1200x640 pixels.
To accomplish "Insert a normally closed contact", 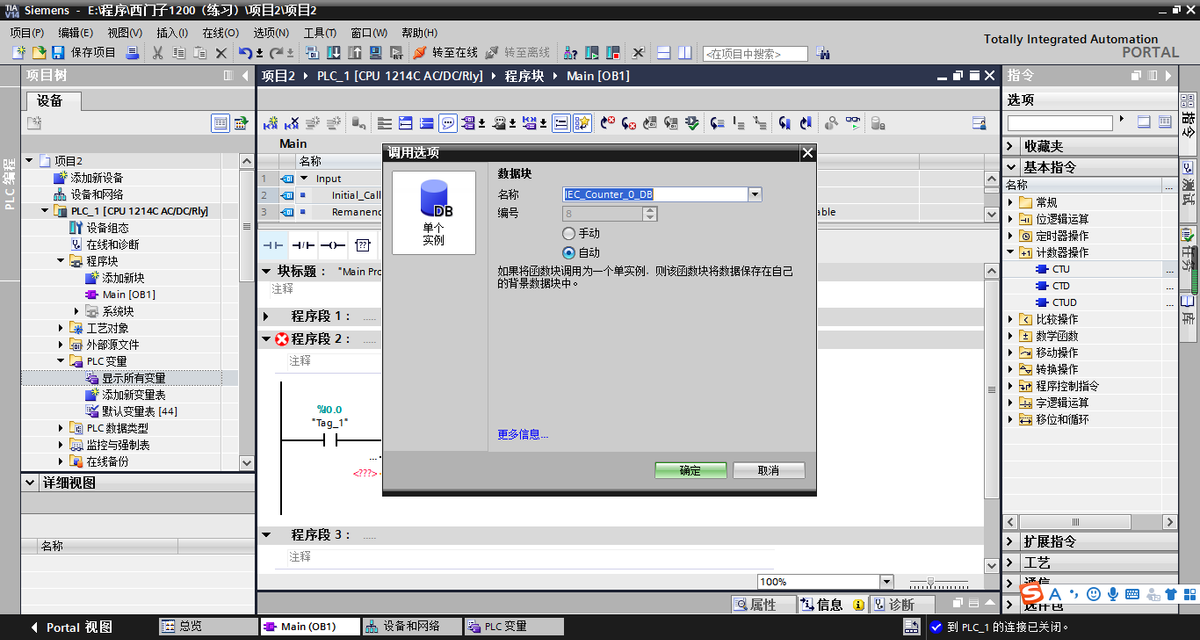I will click(x=303, y=245).
